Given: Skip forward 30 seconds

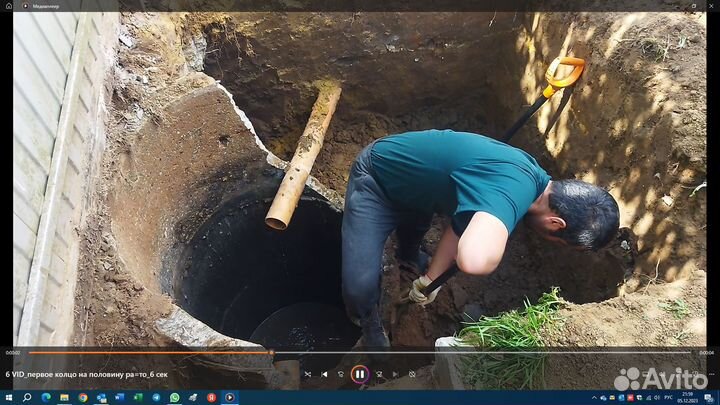Looking at the screenshot, I should pyautogui.click(x=378, y=375).
